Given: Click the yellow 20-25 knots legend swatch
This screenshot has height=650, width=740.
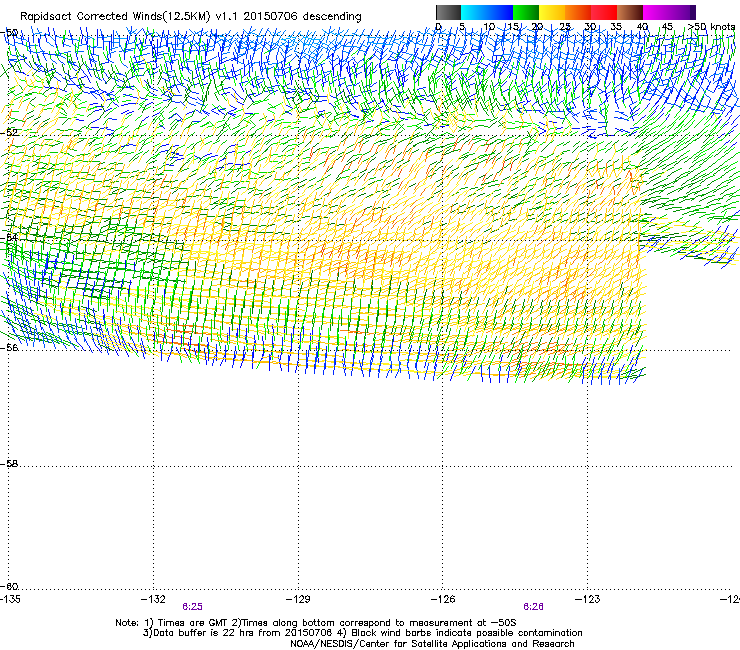Looking at the screenshot, I should click(x=552, y=12).
